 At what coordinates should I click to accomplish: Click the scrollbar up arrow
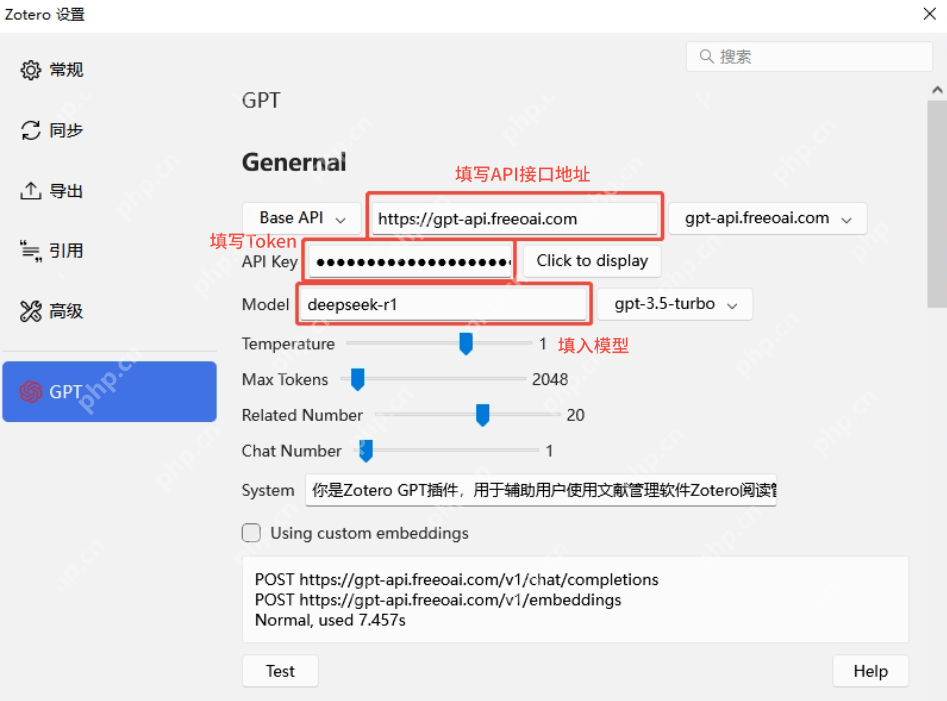point(937,91)
